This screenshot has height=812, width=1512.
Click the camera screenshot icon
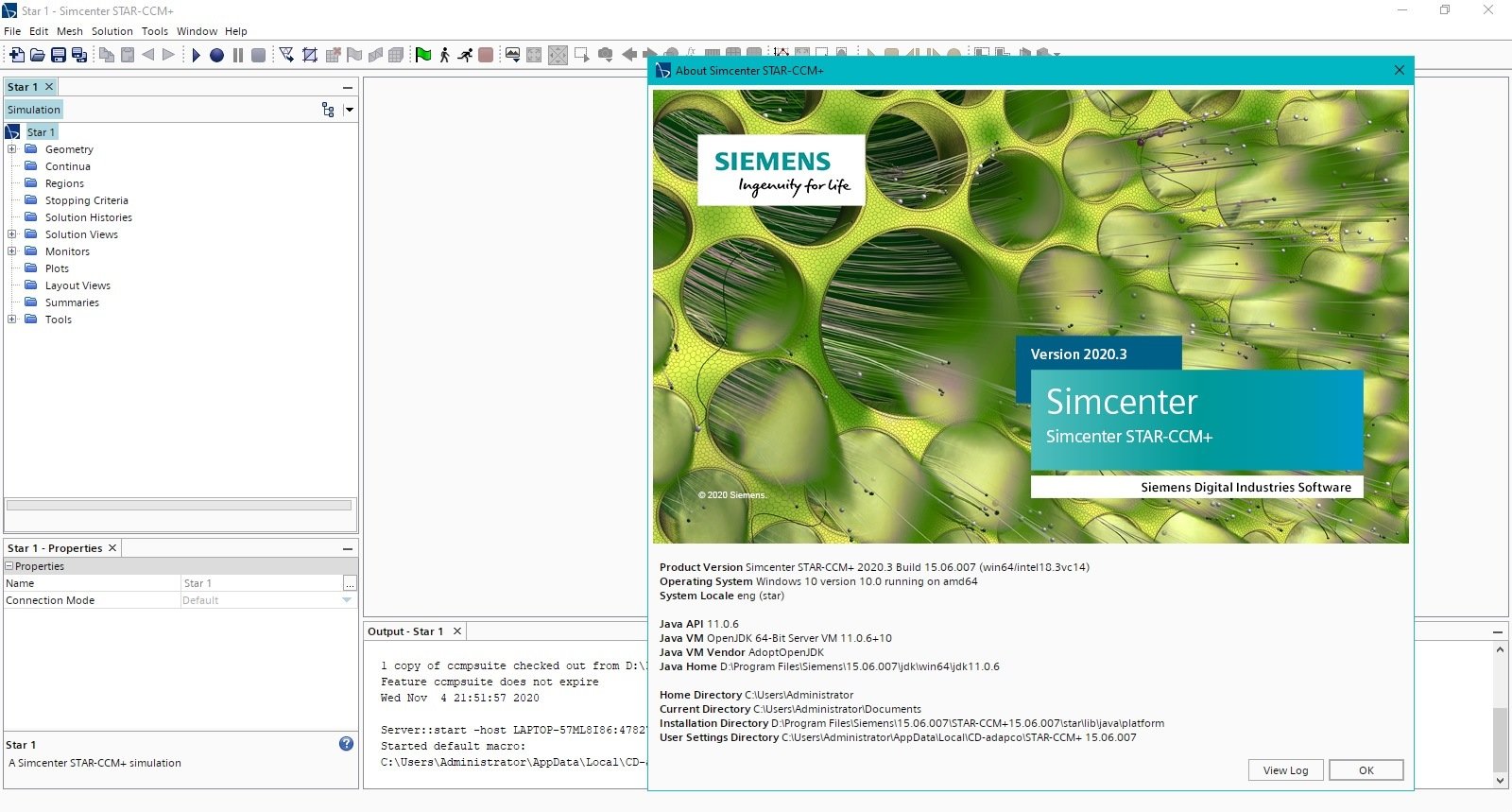point(606,55)
